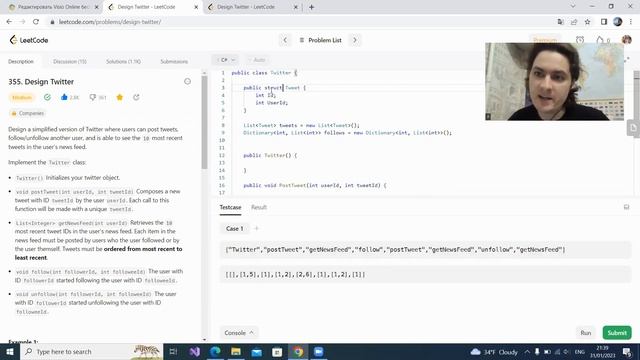This screenshot has height=360, width=640.
Task: Open a new browser tab
Action: click(x=311, y=7)
